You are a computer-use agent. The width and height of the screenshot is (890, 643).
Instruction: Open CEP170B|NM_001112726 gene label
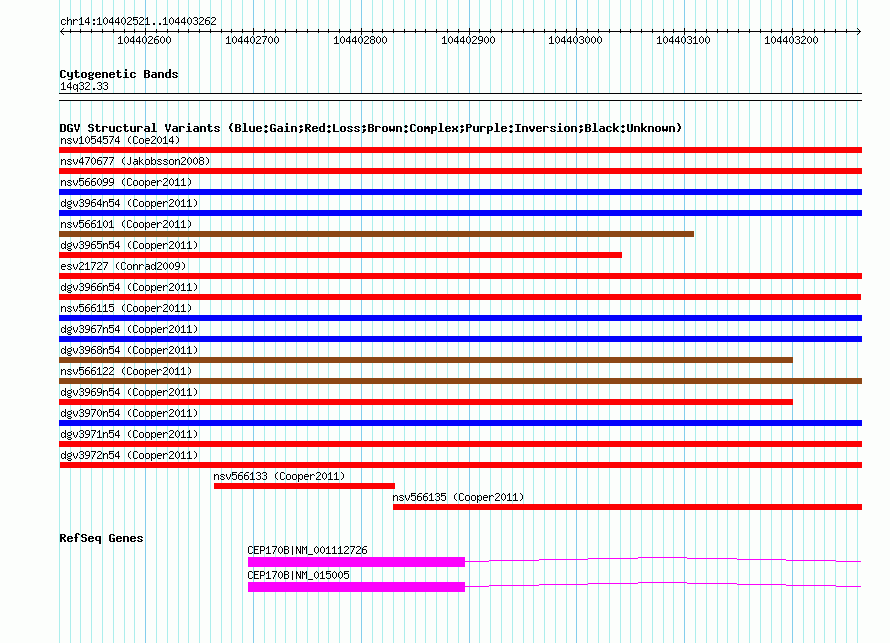click(x=307, y=550)
